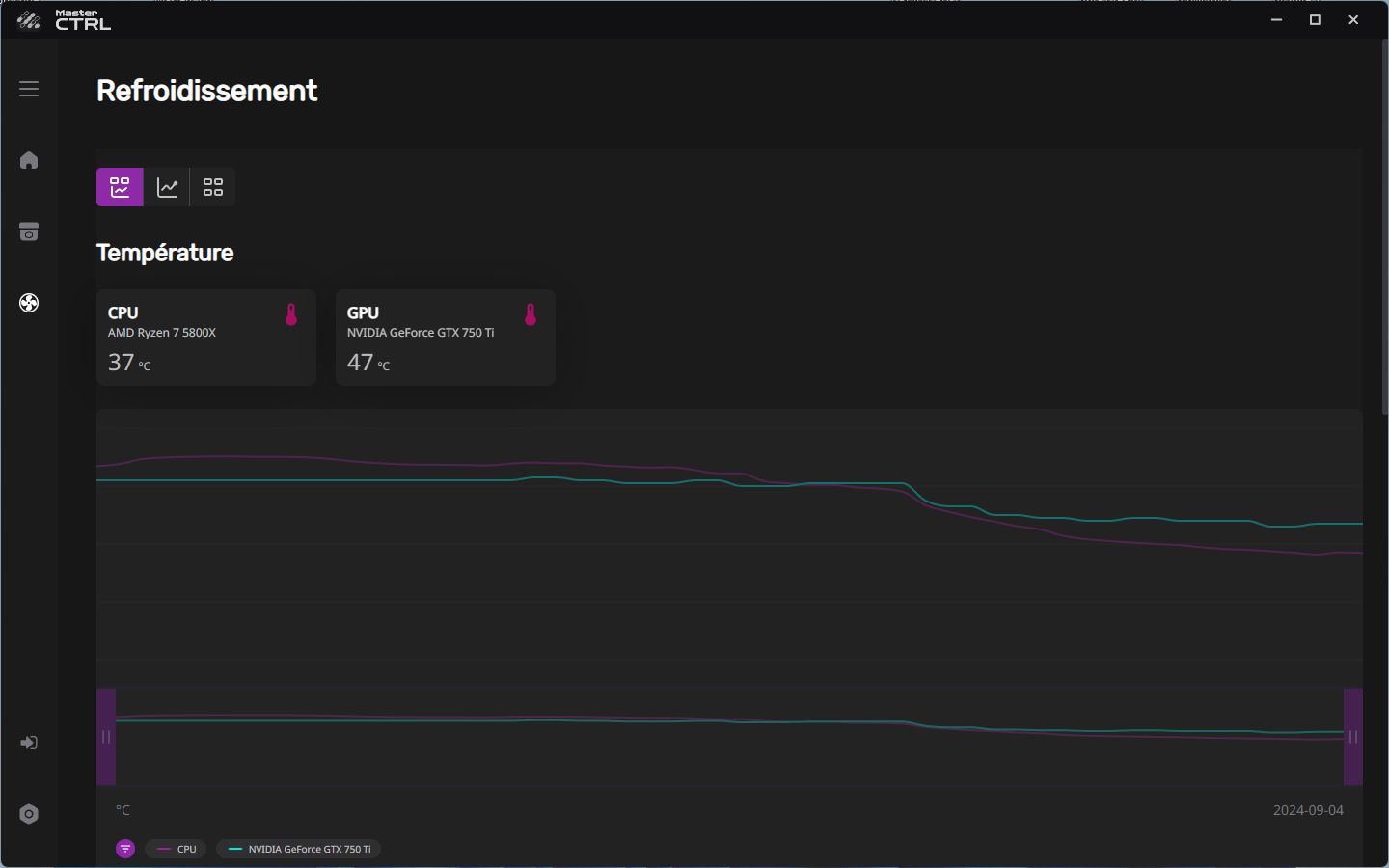Click the Température heading
This screenshot has width=1389, height=868.
(165, 253)
